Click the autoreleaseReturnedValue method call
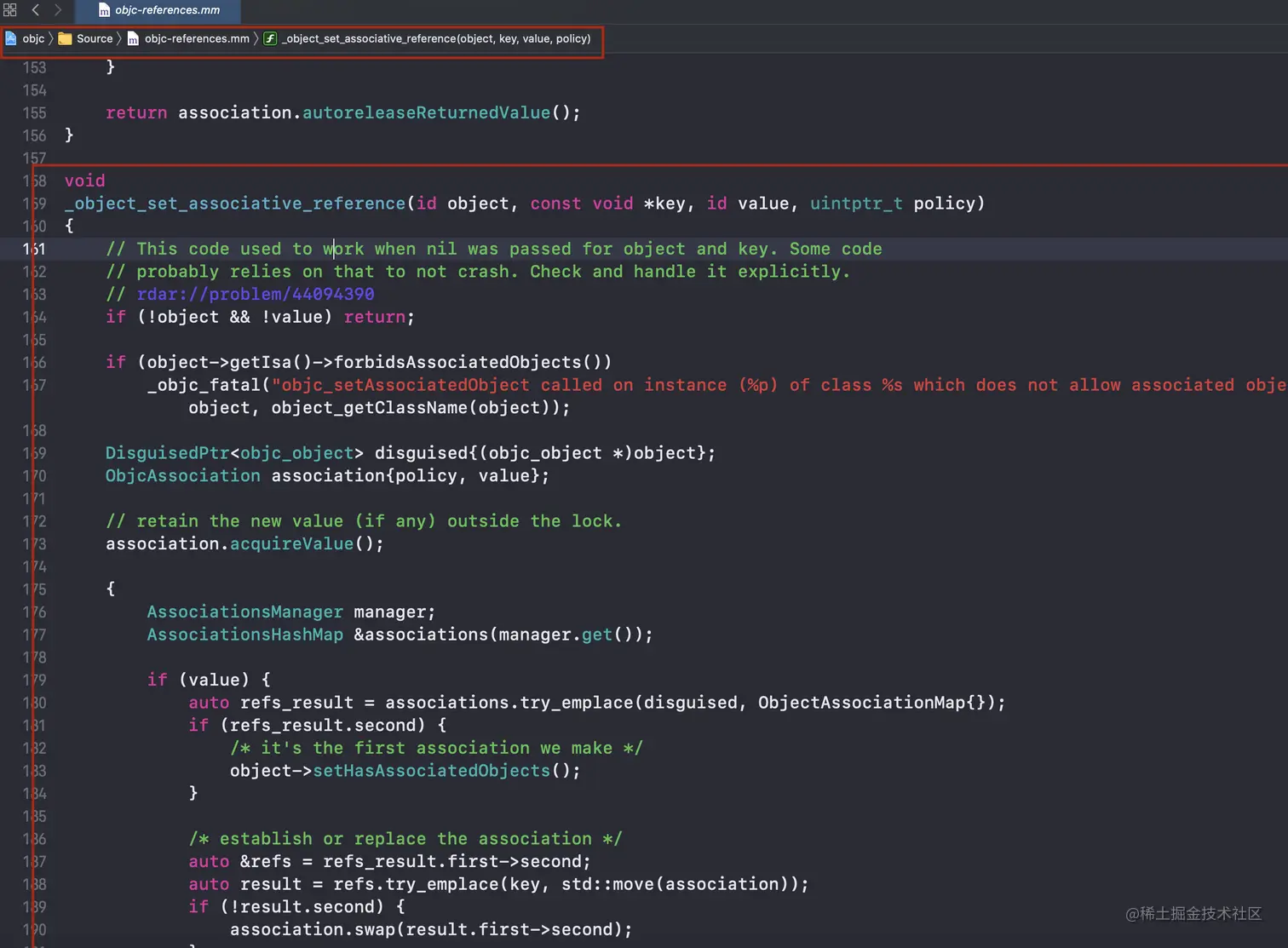The image size is (1288, 948). tap(426, 112)
